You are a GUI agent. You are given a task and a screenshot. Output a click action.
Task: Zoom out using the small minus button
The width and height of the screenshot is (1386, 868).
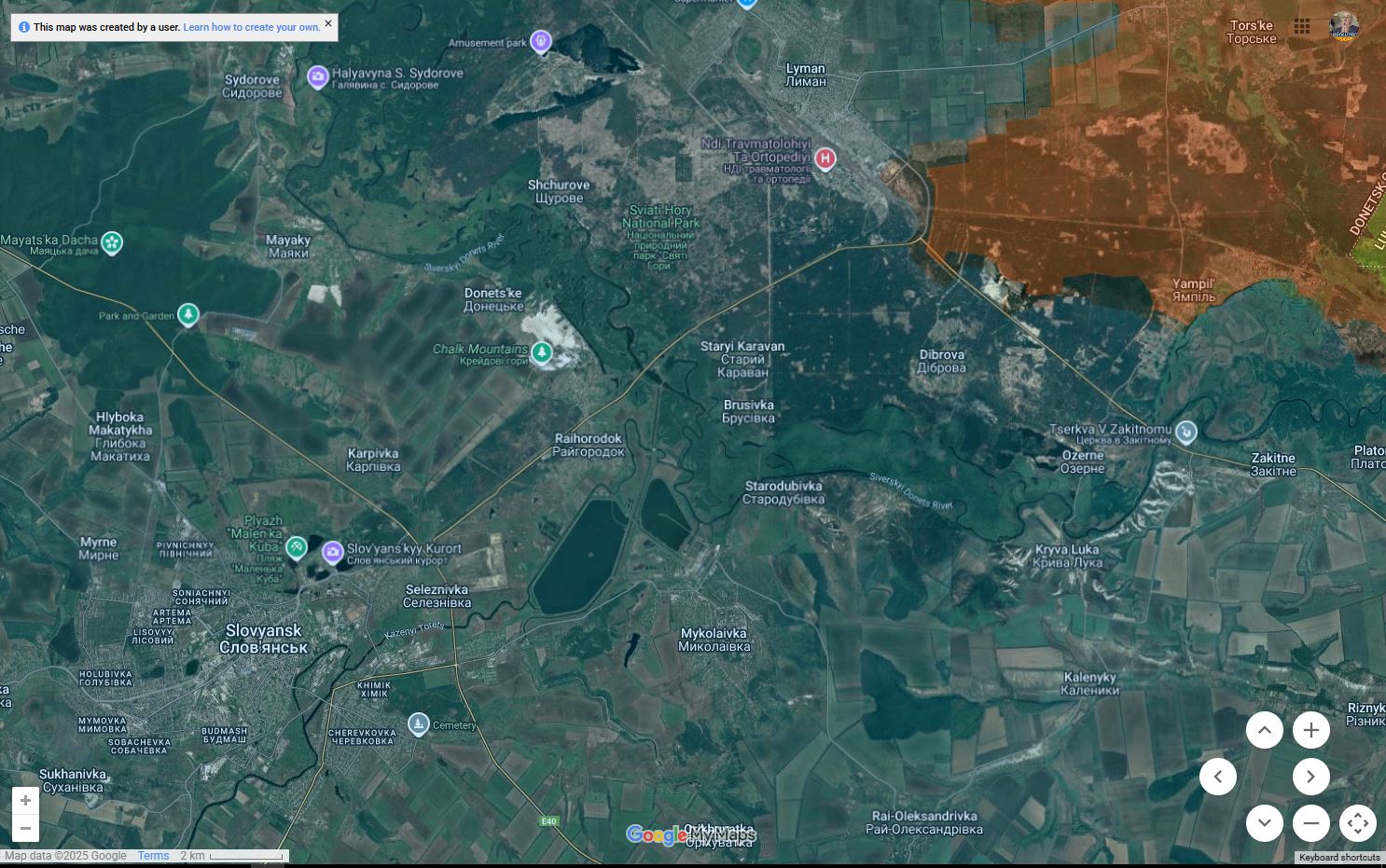pyautogui.click(x=25, y=828)
